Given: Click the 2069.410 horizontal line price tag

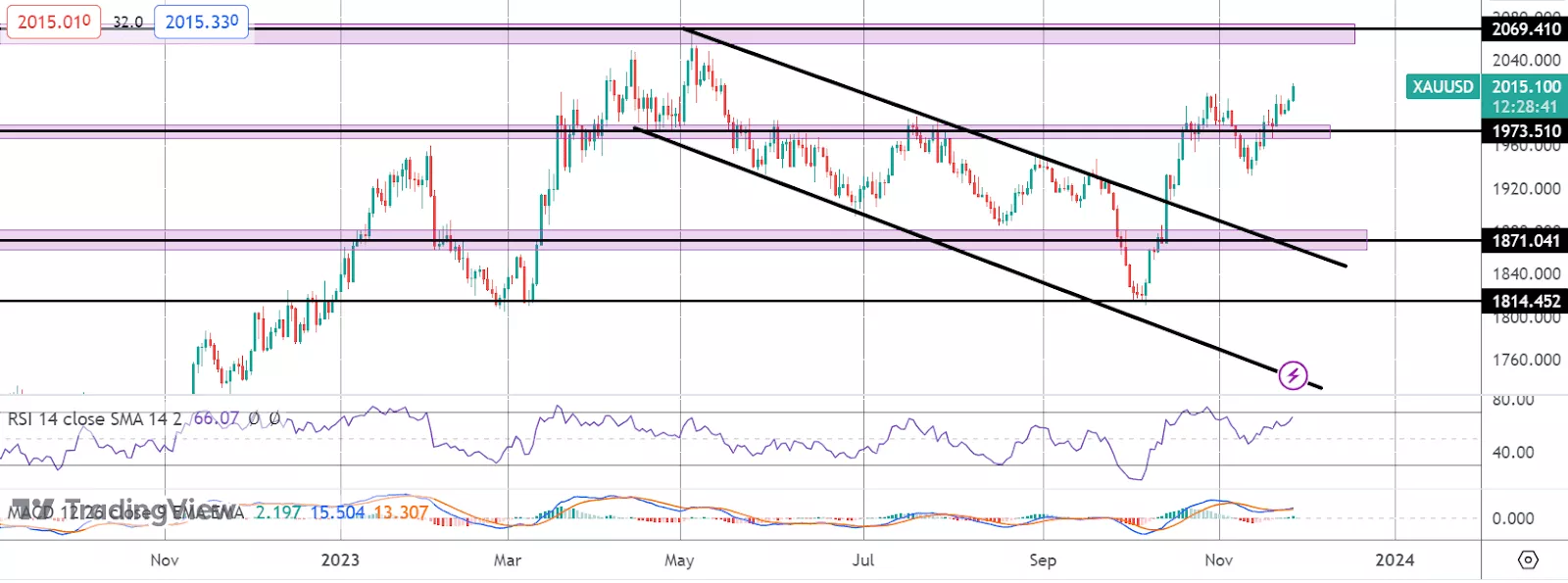Looking at the screenshot, I should [x=1525, y=29].
